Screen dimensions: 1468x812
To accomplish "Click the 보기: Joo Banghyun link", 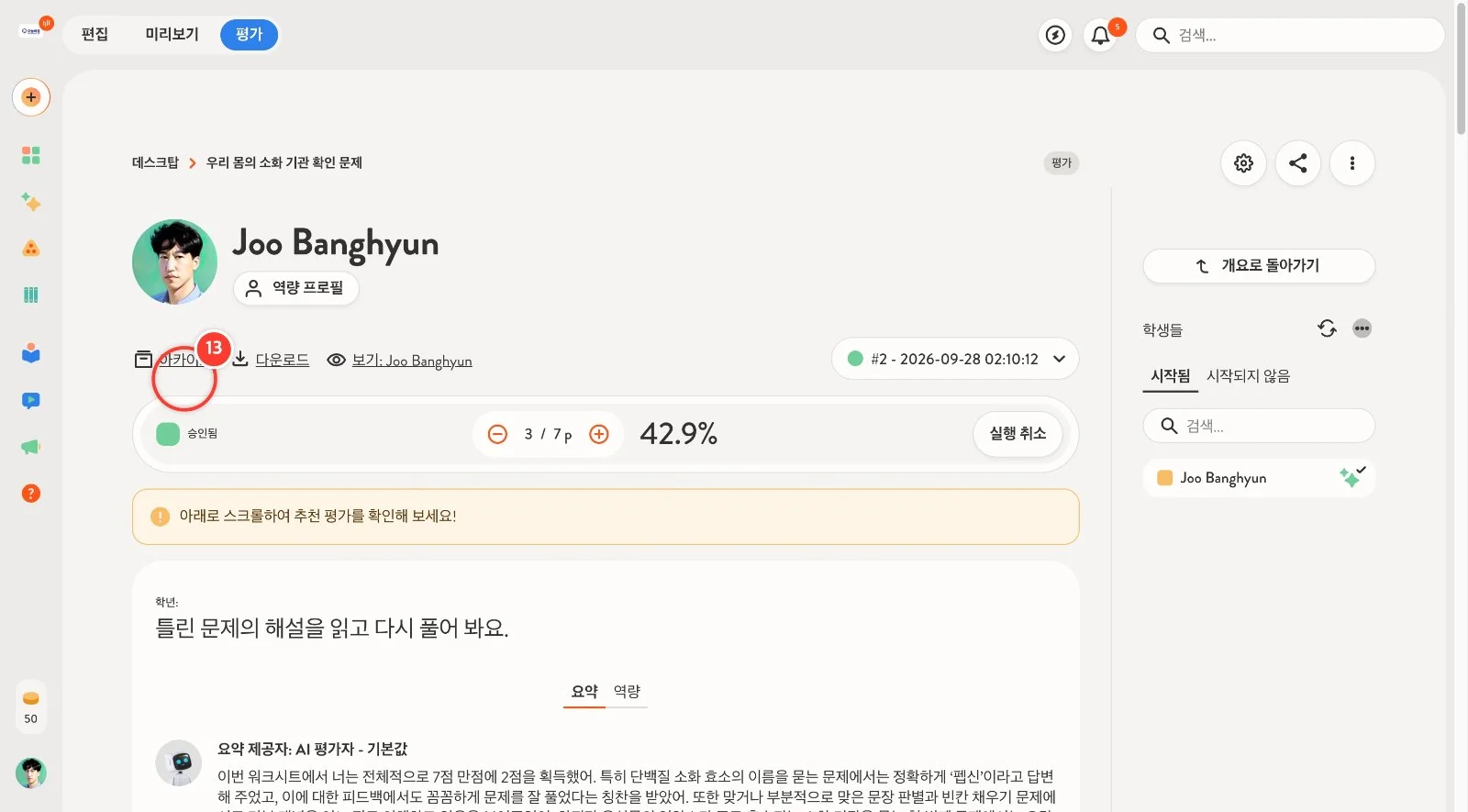I will pyautogui.click(x=400, y=361).
